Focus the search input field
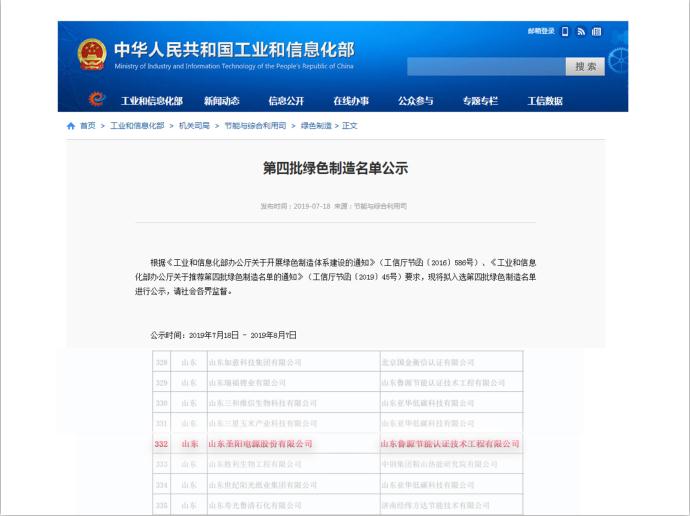This screenshot has height=516, width=690. tap(486, 66)
